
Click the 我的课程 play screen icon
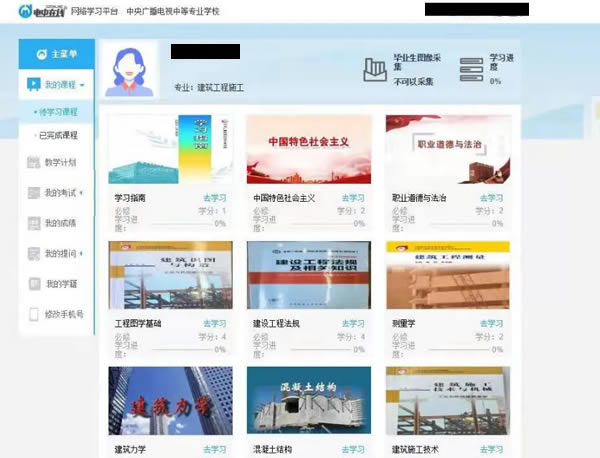coord(34,84)
